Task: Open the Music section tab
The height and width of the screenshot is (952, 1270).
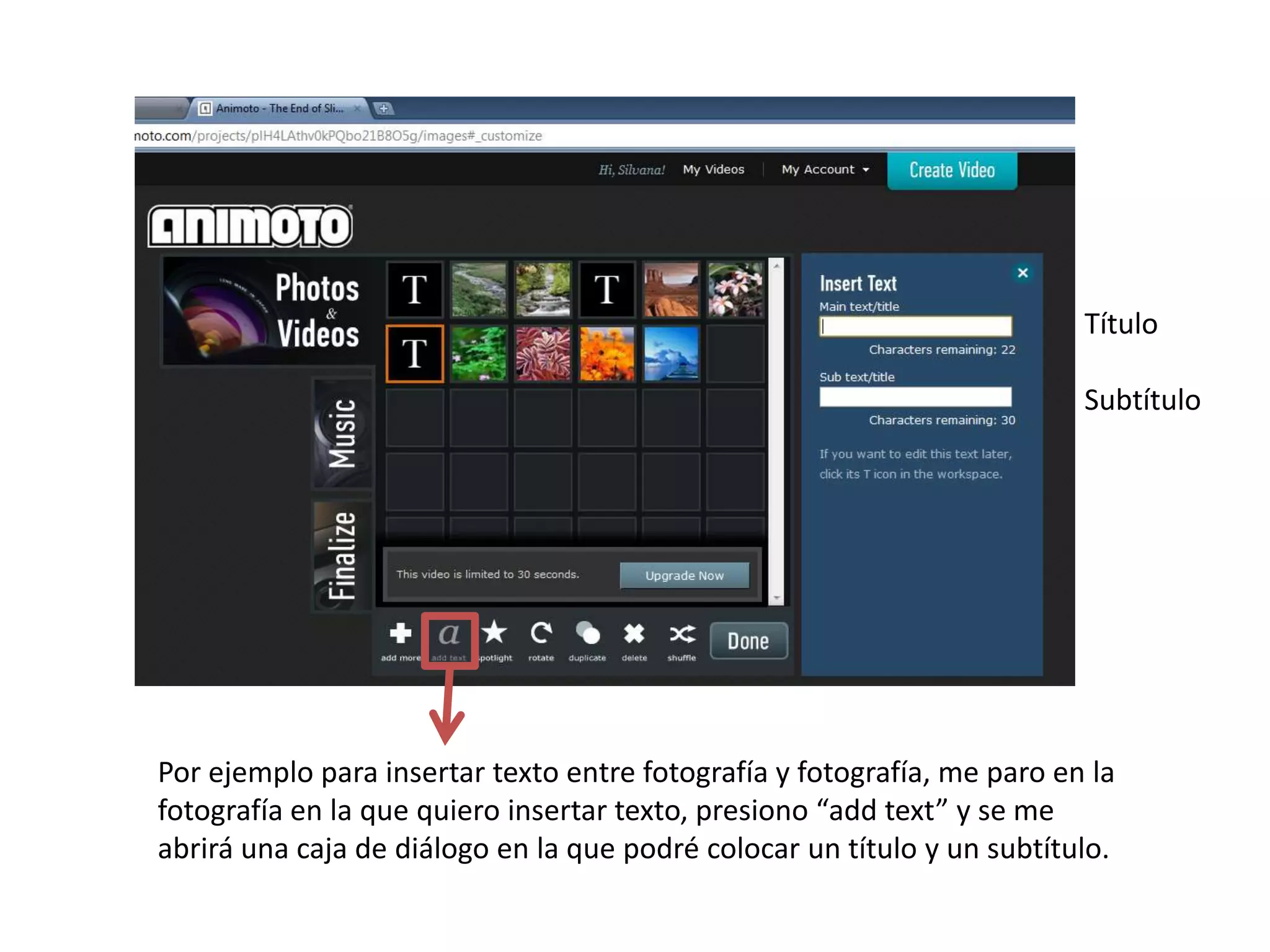Action: 342,433
